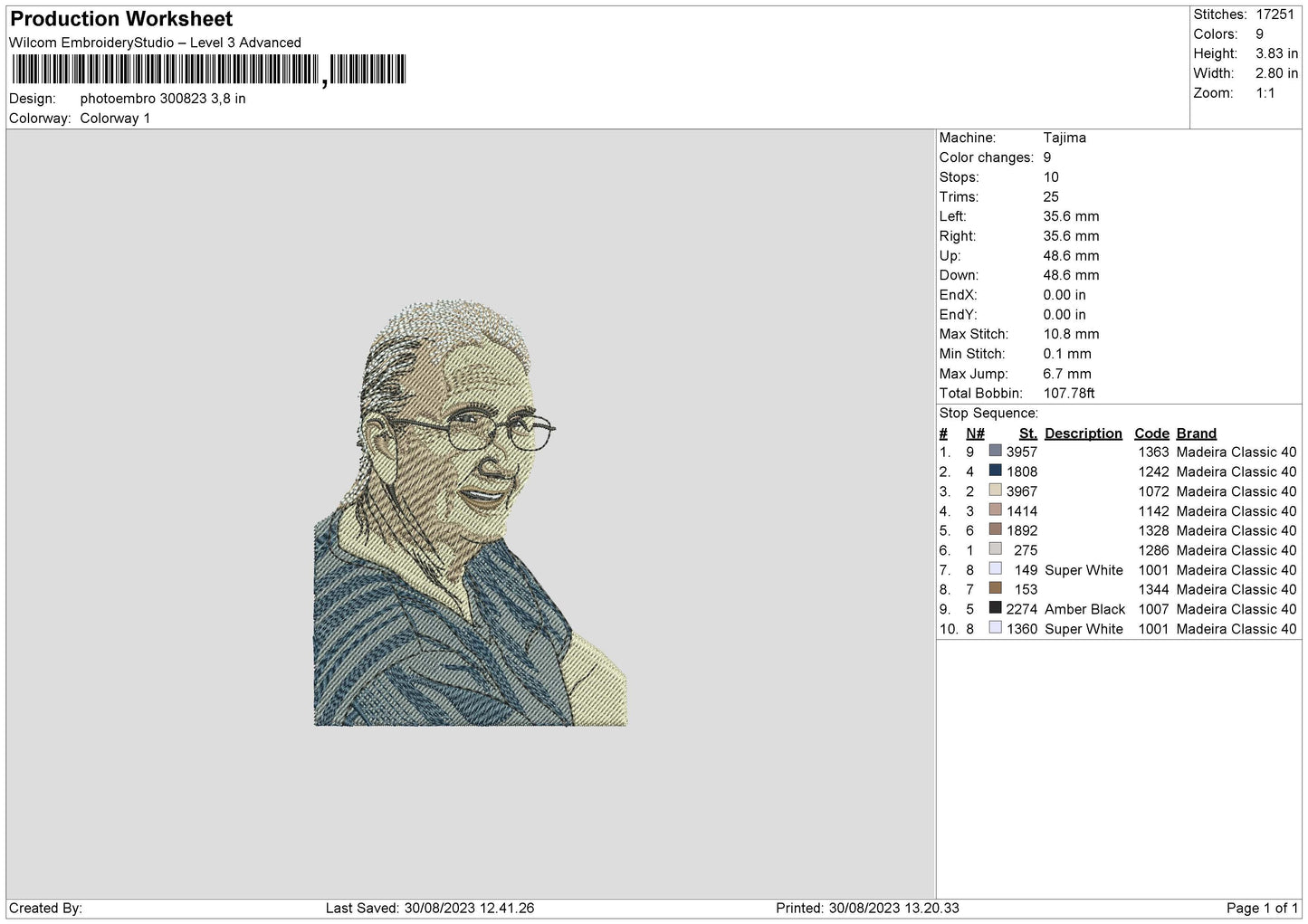Click the Created By footer label
Viewport: 1308px width, 924px height.
pyautogui.click(x=45, y=908)
